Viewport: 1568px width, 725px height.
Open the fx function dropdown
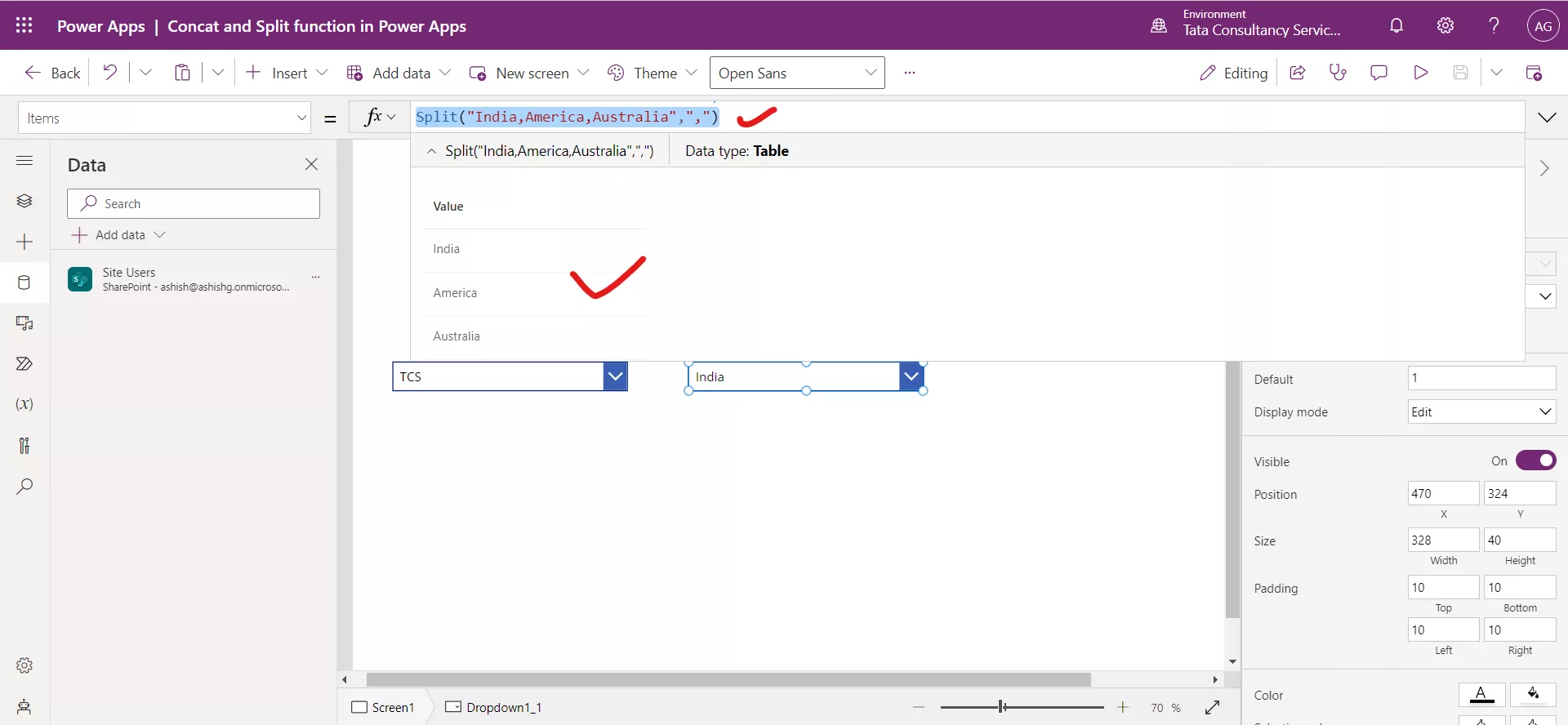tap(380, 118)
